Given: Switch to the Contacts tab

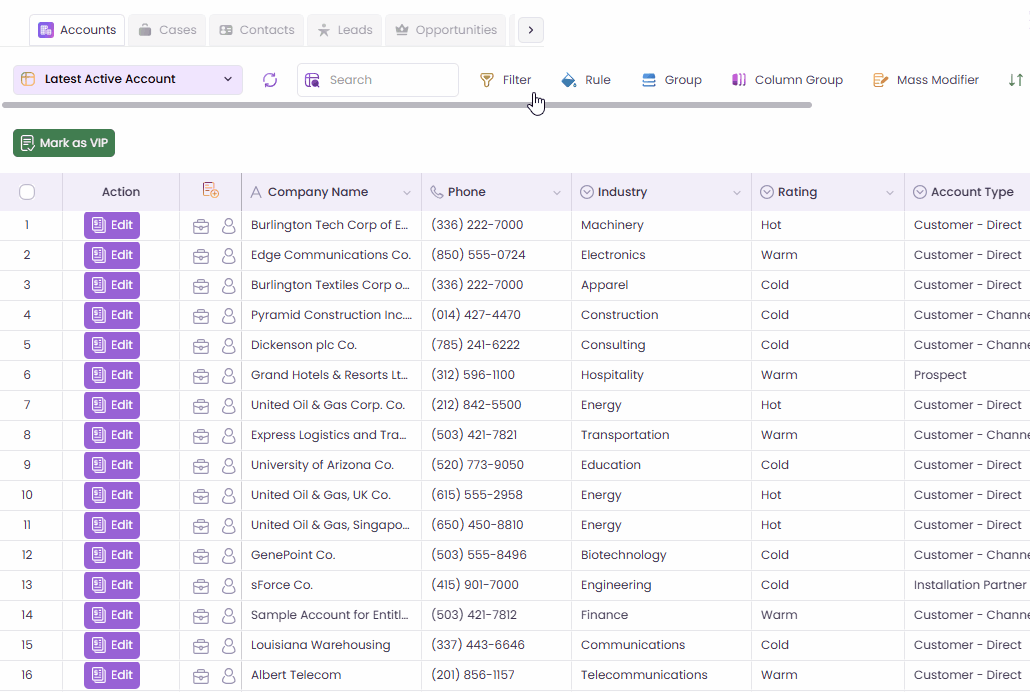Looking at the screenshot, I should [256, 30].
